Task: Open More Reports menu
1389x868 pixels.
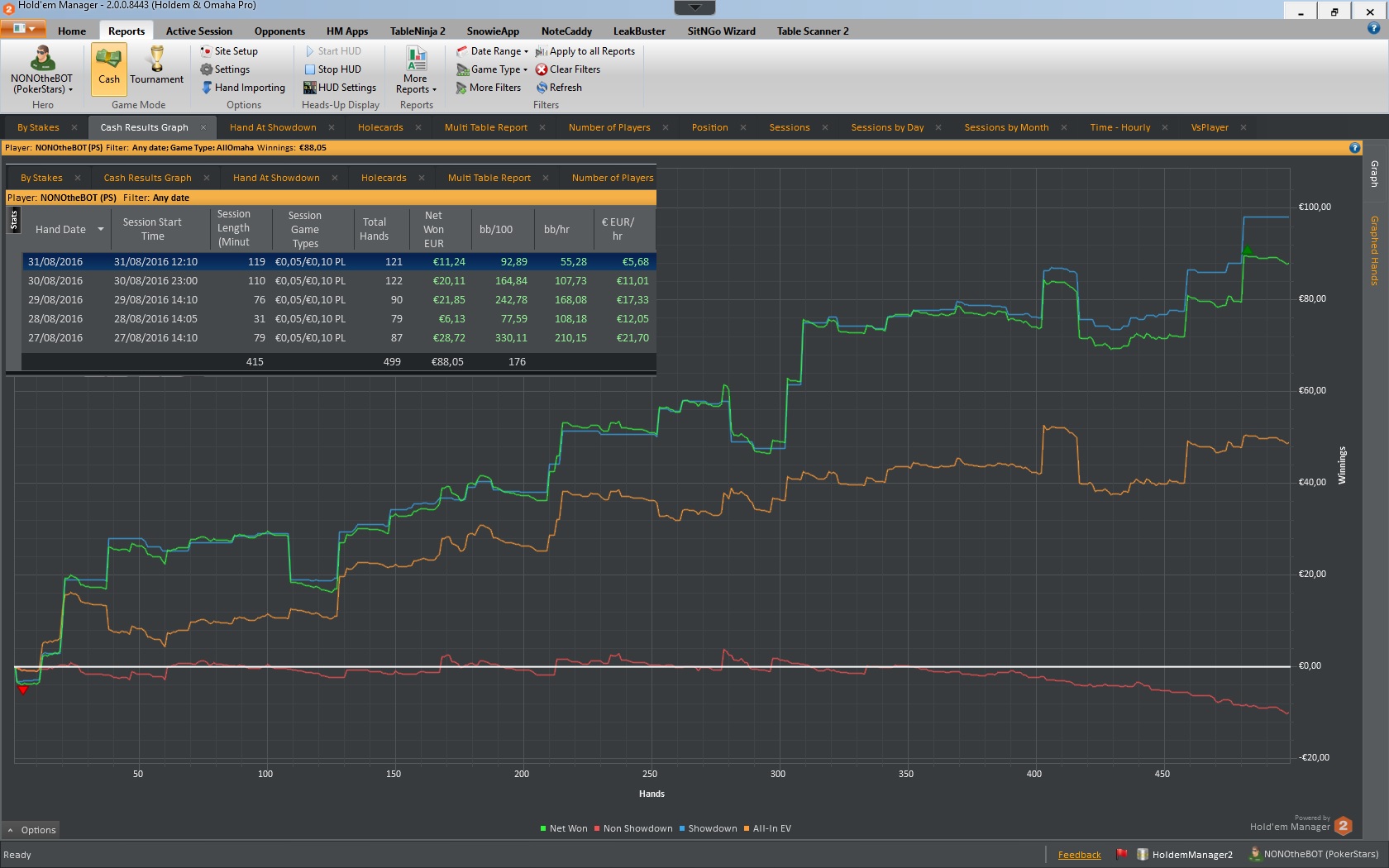Action: pos(416,71)
